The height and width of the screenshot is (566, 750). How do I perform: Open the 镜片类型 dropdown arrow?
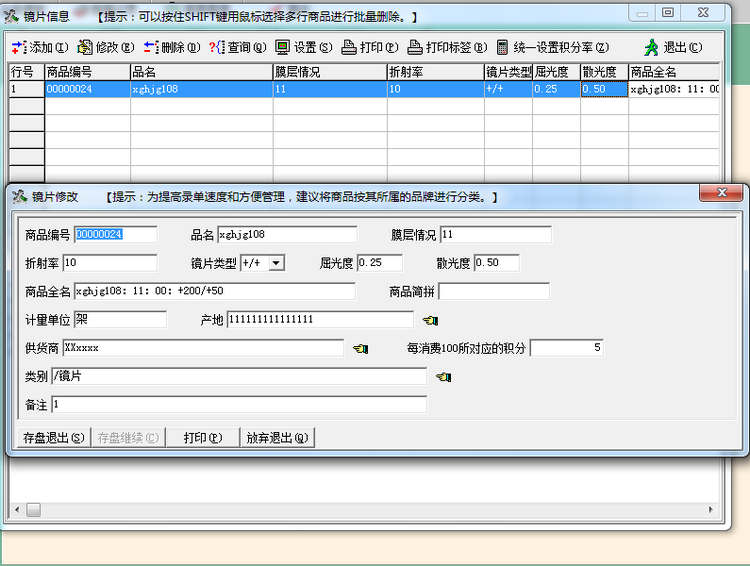[x=276, y=263]
